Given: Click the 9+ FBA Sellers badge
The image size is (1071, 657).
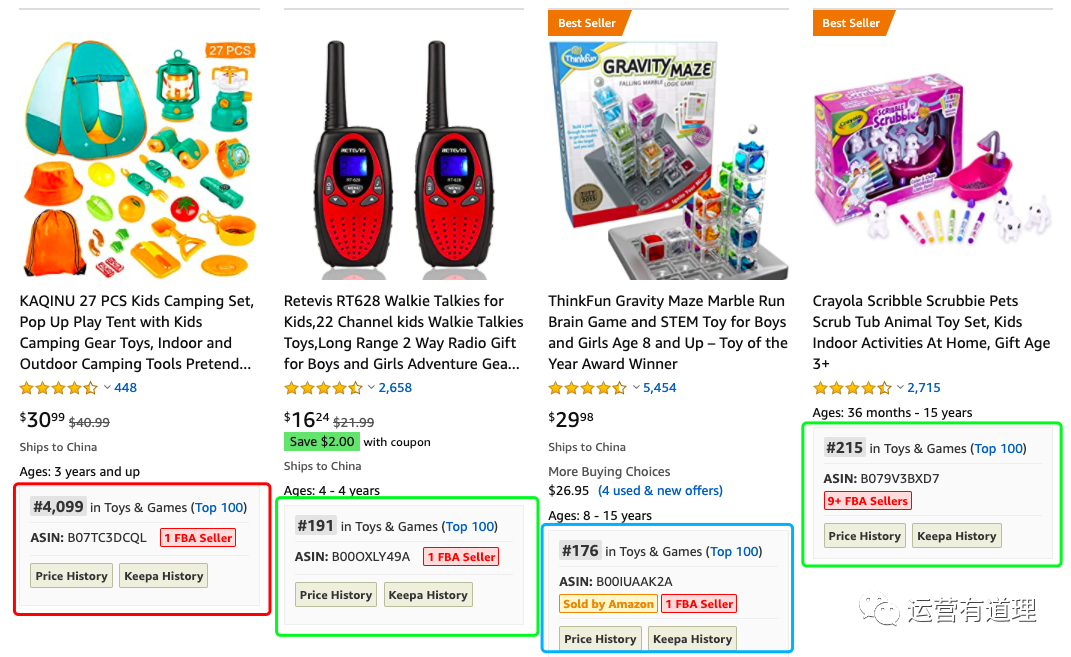Looking at the screenshot, I should [x=867, y=501].
